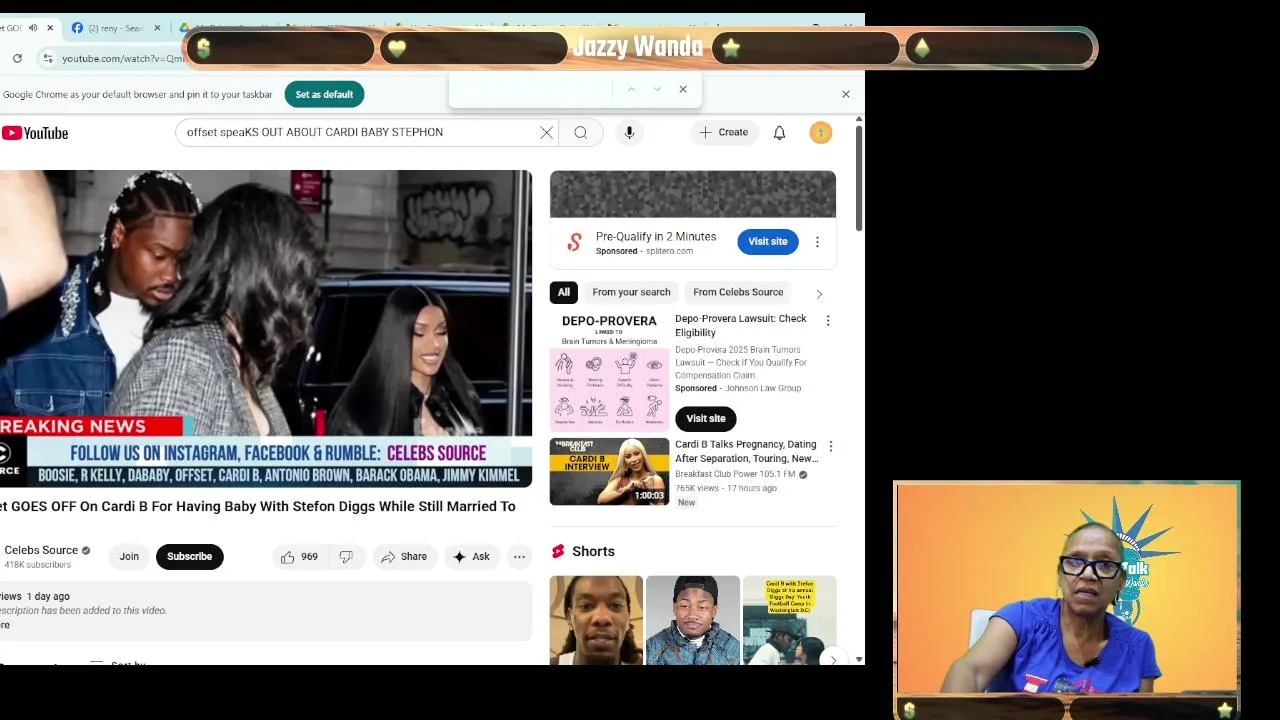This screenshot has width=1280, height=720.
Task: Reload the page in Chrome
Action: 17,58
